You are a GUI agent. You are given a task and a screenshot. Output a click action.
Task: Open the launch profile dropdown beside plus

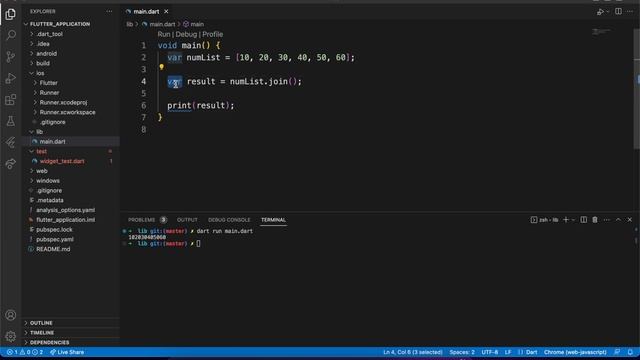573,220
